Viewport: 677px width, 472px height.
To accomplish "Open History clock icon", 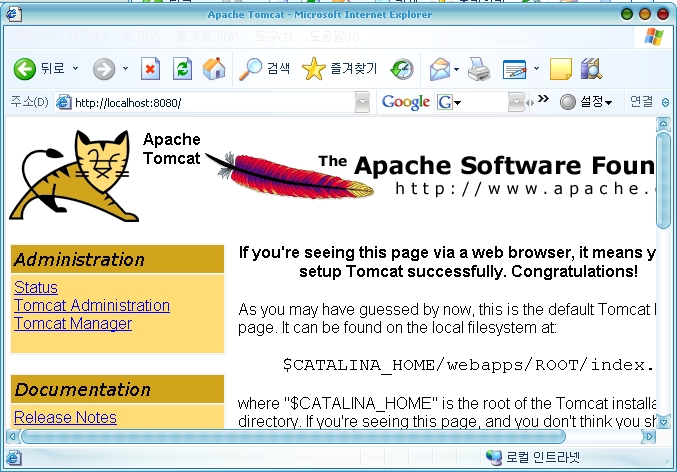I will pos(402,69).
